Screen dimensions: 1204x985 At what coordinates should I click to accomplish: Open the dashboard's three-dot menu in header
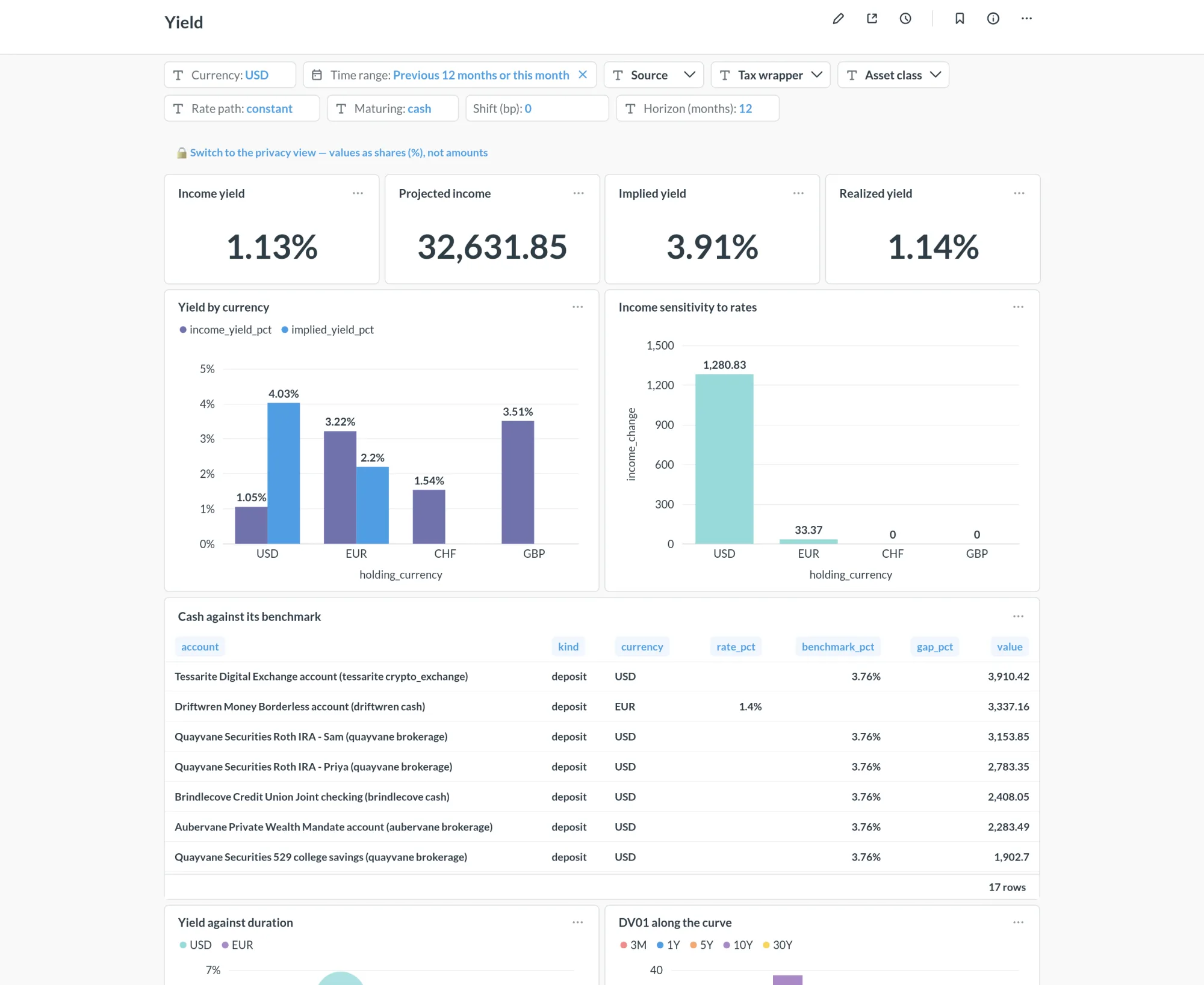1027,19
